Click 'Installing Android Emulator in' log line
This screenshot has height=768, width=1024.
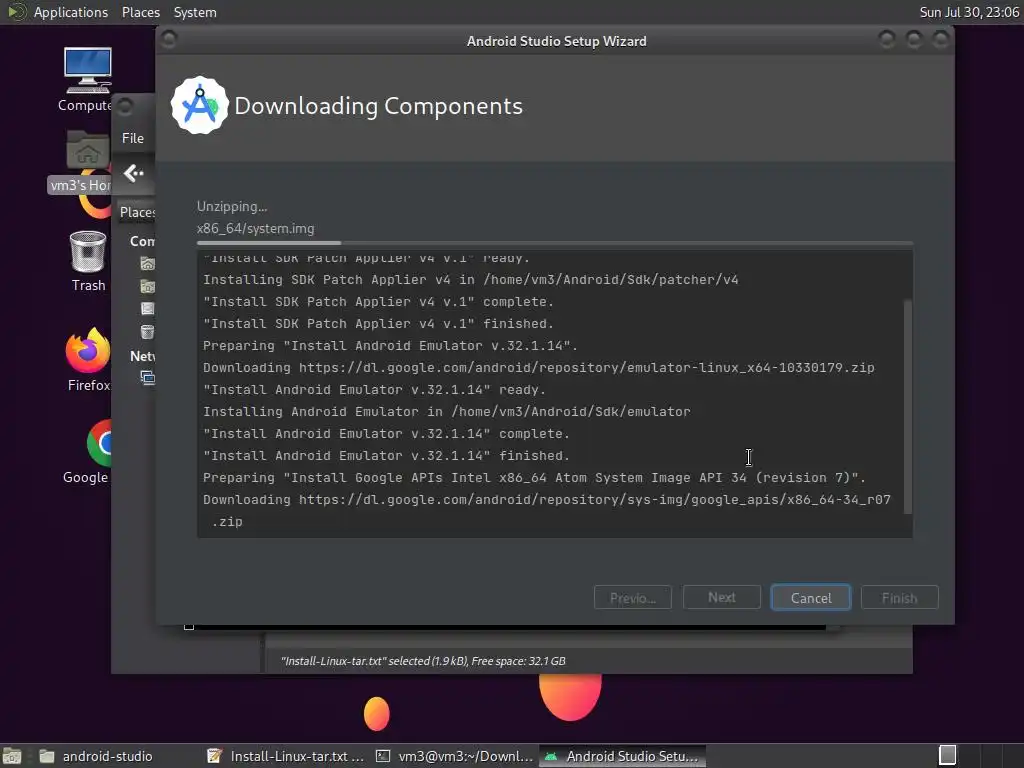point(447,411)
